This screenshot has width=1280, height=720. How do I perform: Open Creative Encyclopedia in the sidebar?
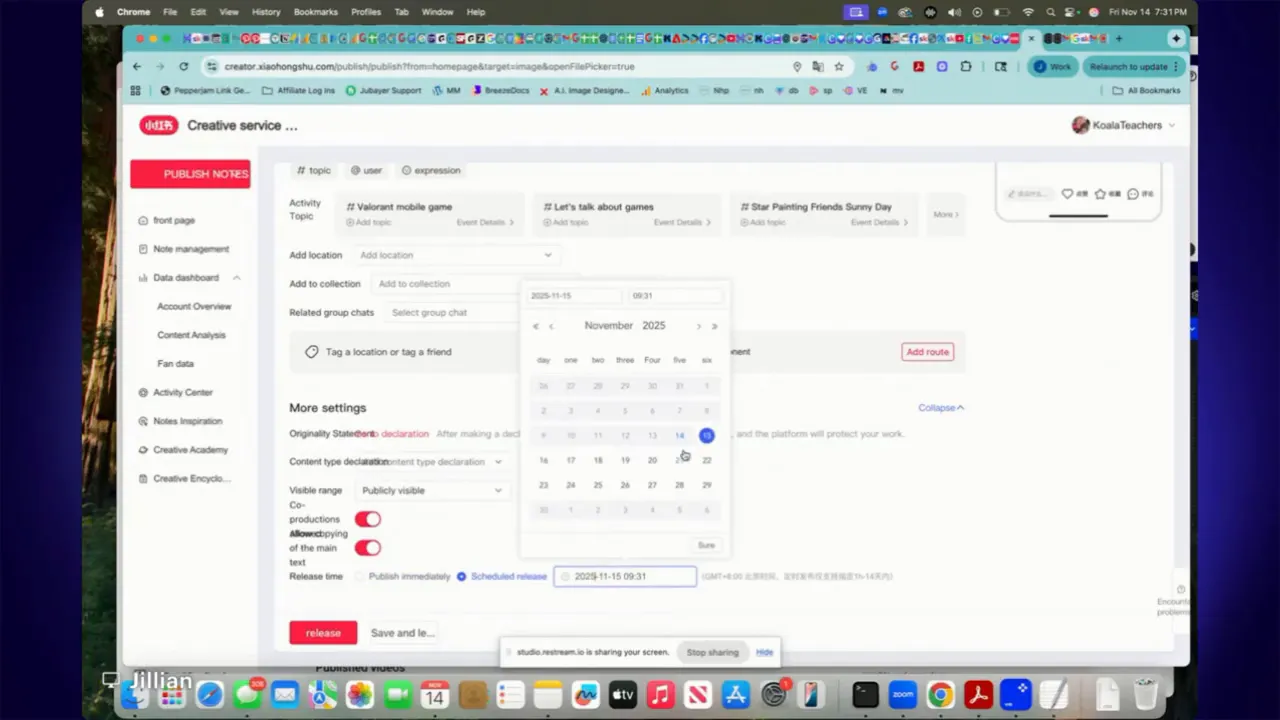tap(192, 478)
